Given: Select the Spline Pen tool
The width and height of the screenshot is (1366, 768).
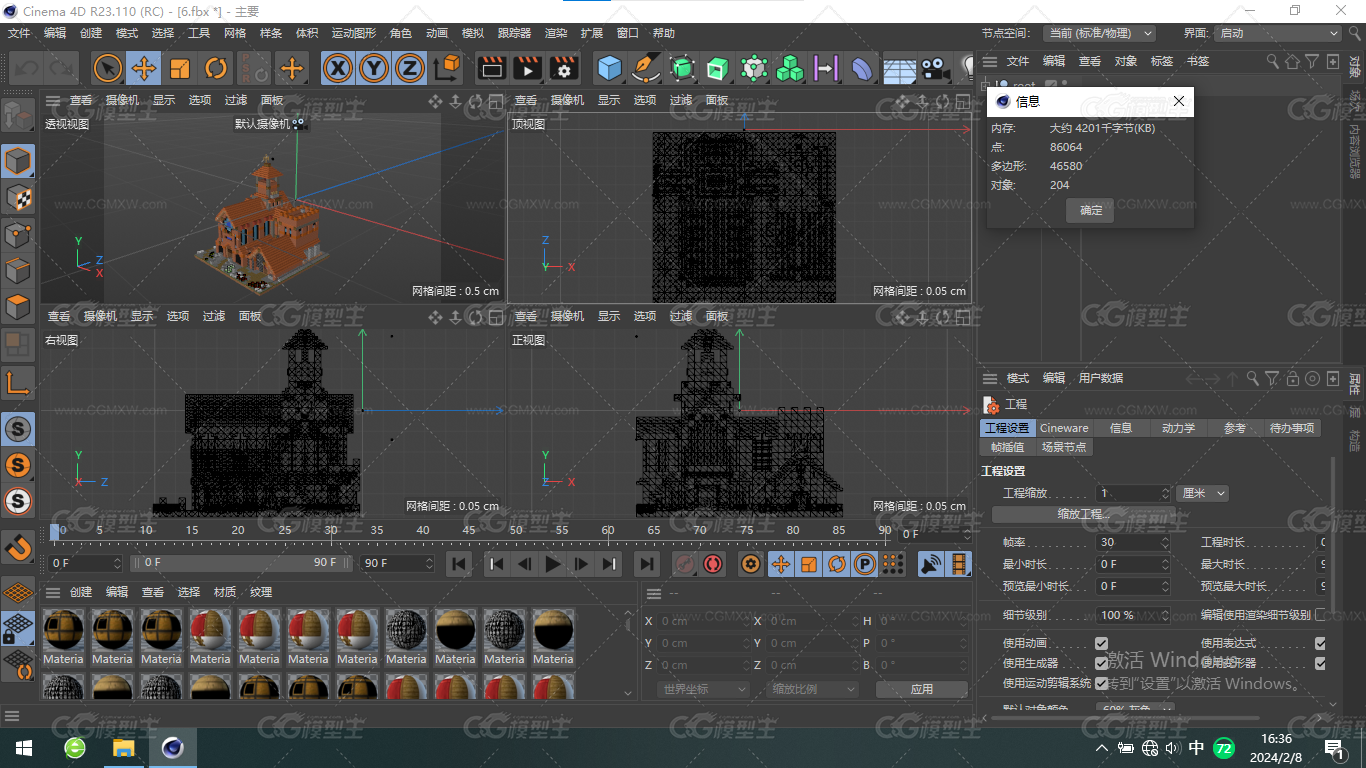Looking at the screenshot, I should click(x=646, y=68).
